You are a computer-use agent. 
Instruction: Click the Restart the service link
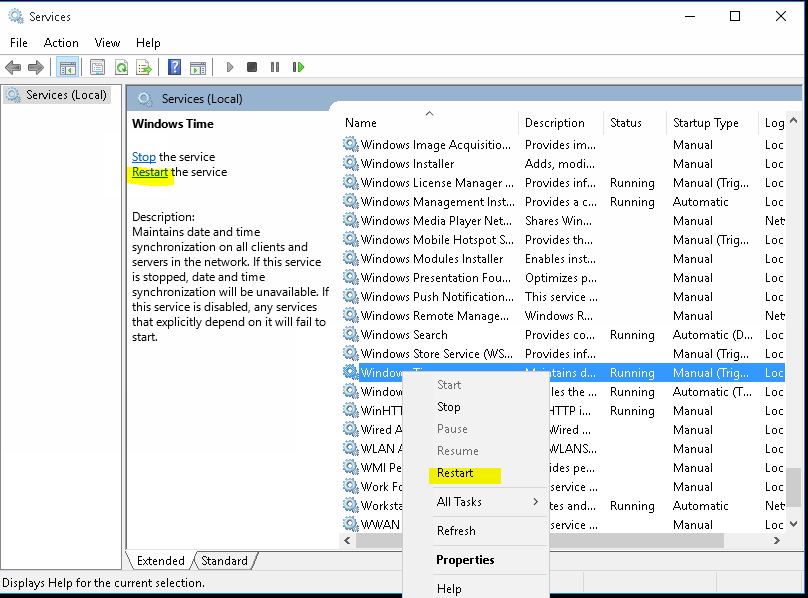click(150, 172)
